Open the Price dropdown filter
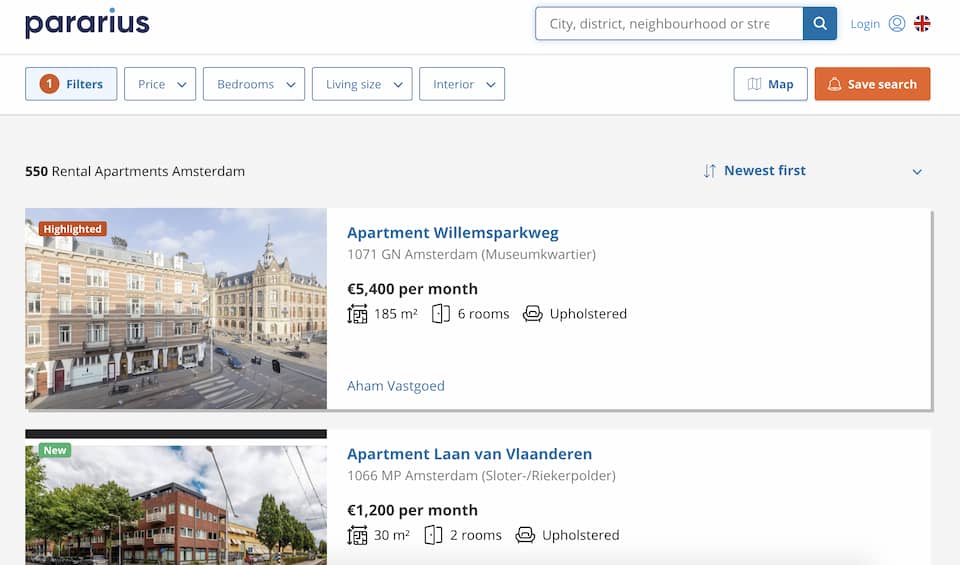The height and width of the screenshot is (565, 960). (x=160, y=84)
